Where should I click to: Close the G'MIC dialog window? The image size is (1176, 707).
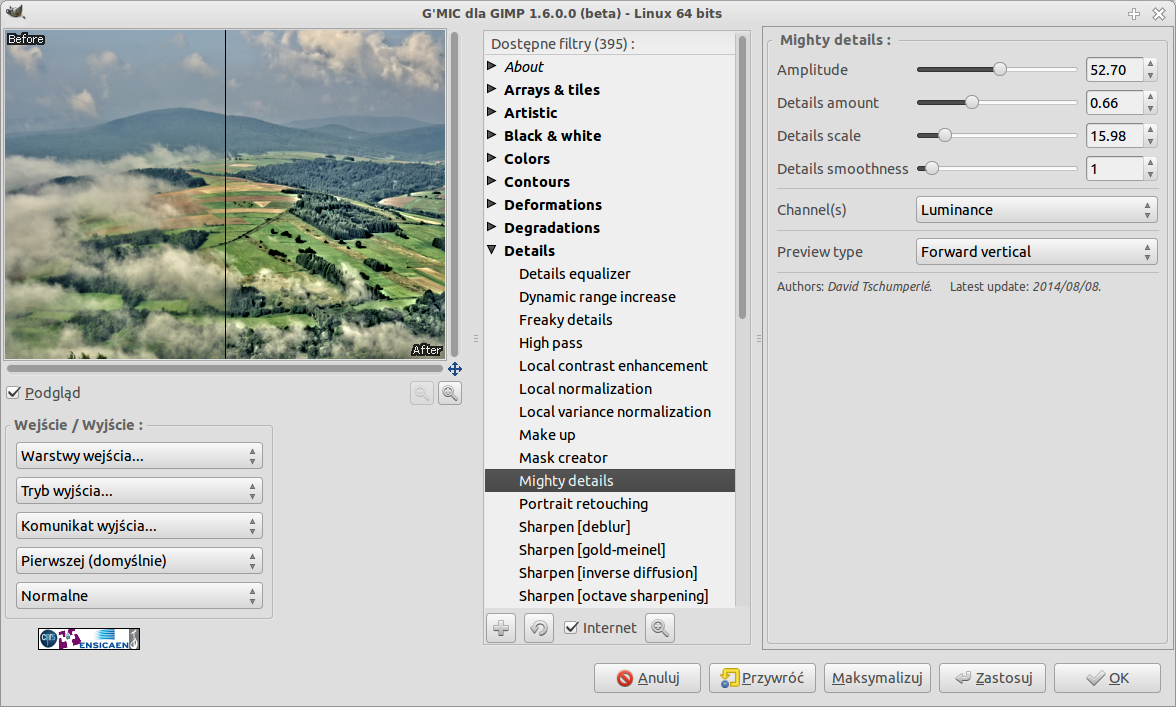[1159, 13]
